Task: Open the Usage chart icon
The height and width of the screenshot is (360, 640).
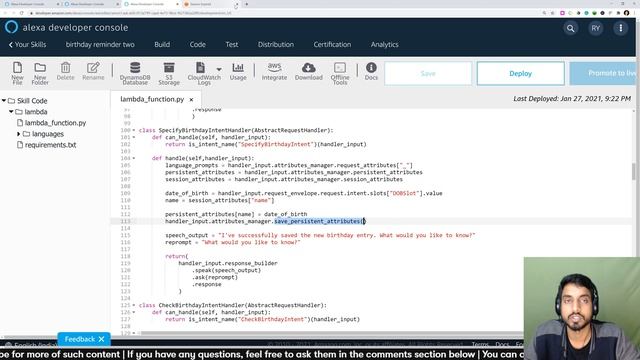Action: [x=238, y=71]
